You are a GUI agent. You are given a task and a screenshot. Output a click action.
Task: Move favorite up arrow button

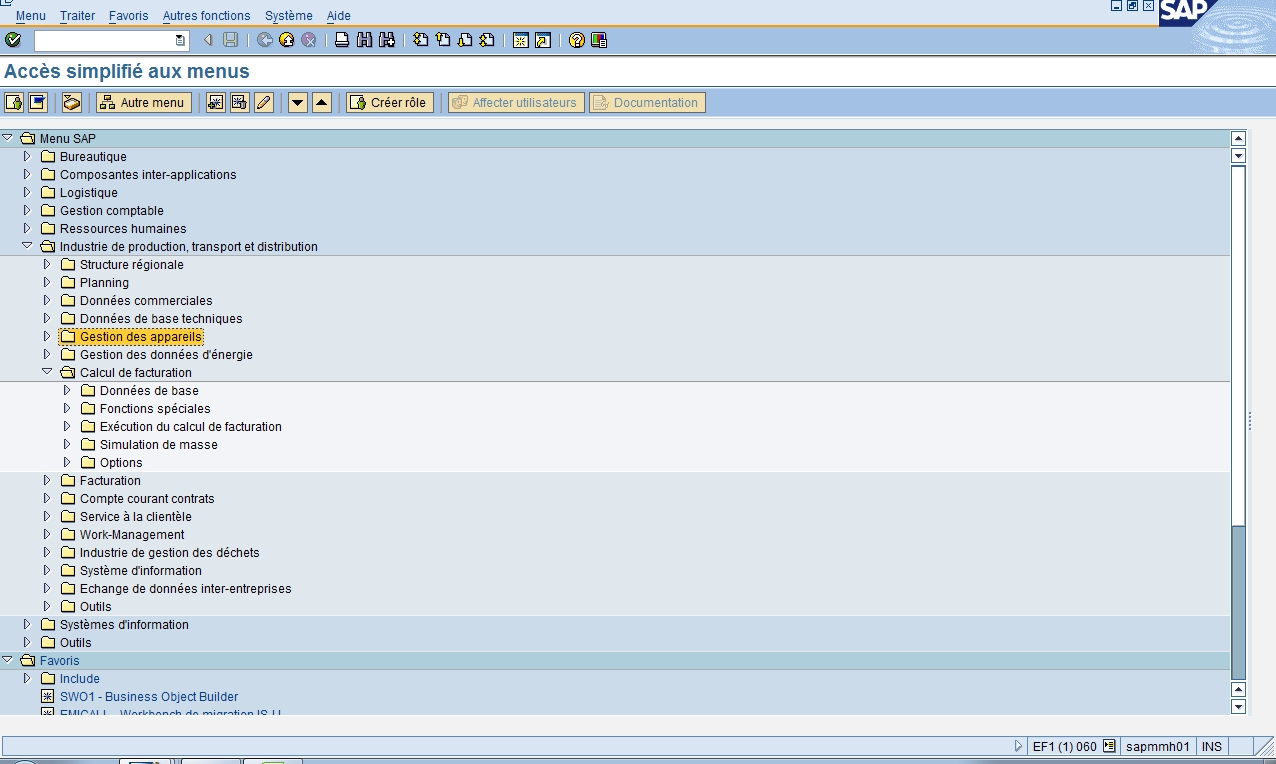322,102
